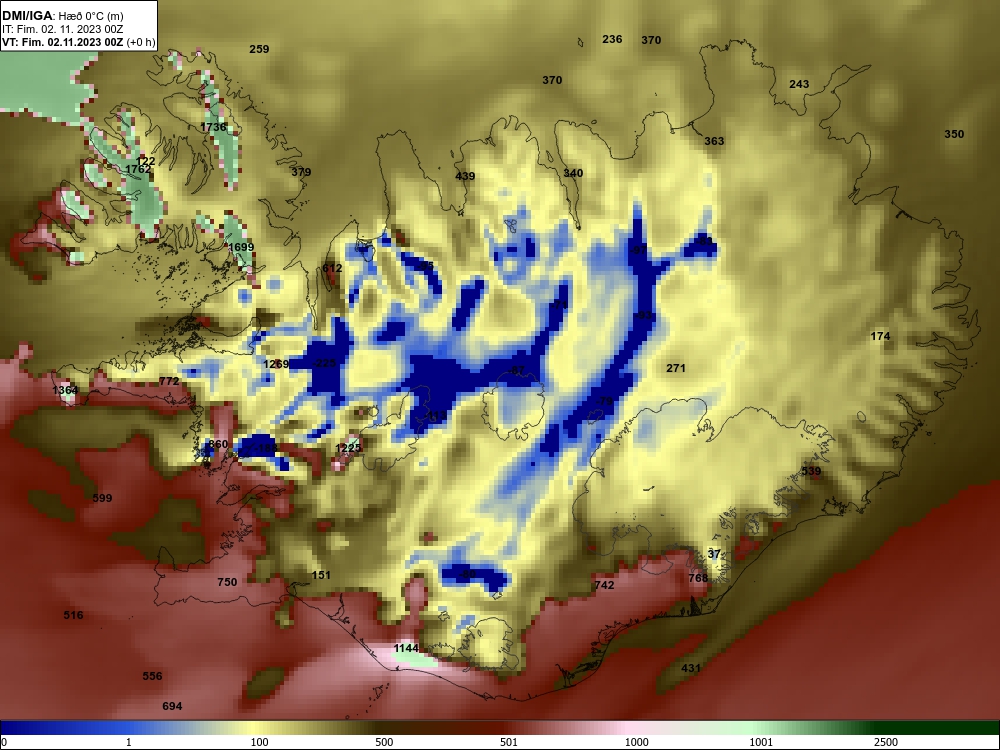The width and height of the screenshot is (1000, 750).
Task: Click the negative value -97
Action: click(x=638, y=250)
